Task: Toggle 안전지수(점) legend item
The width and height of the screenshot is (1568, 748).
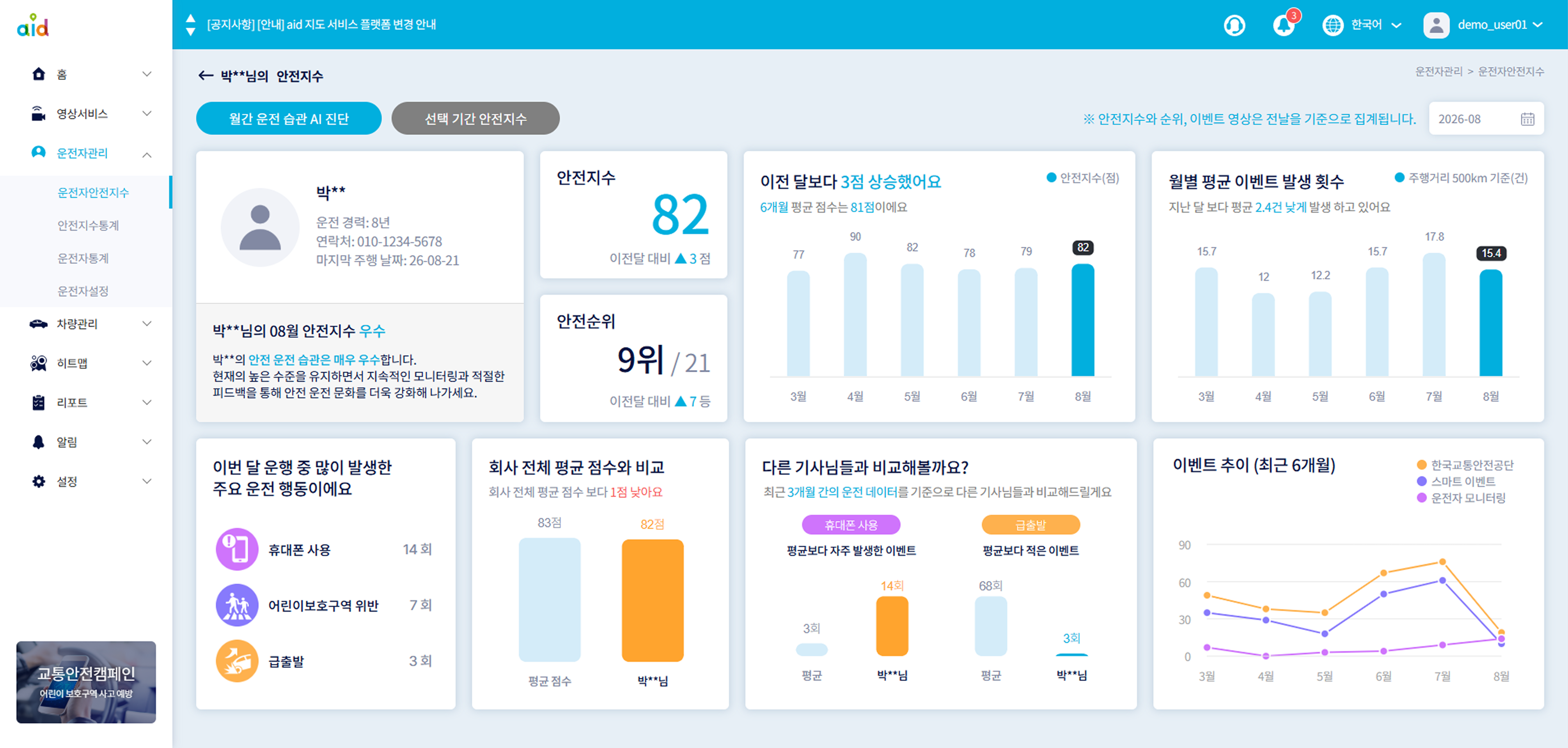Action: click(x=1083, y=178)
